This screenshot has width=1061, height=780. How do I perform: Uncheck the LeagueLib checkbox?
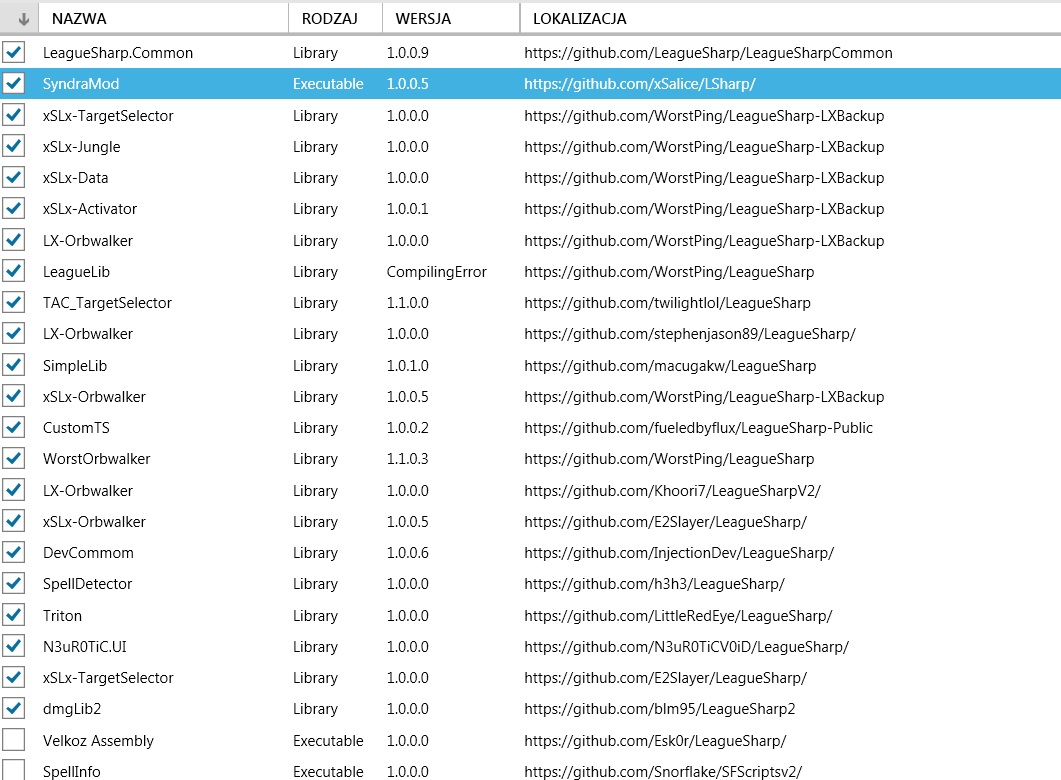tap(14, 271)
